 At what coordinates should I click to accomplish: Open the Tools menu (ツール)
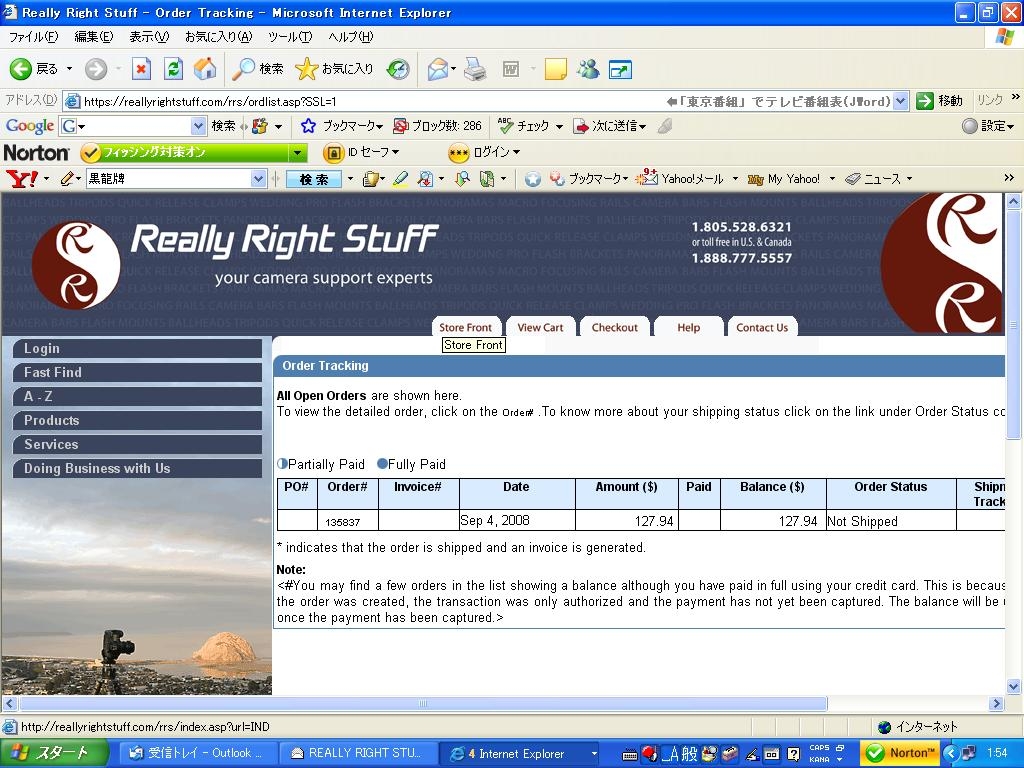290,37
